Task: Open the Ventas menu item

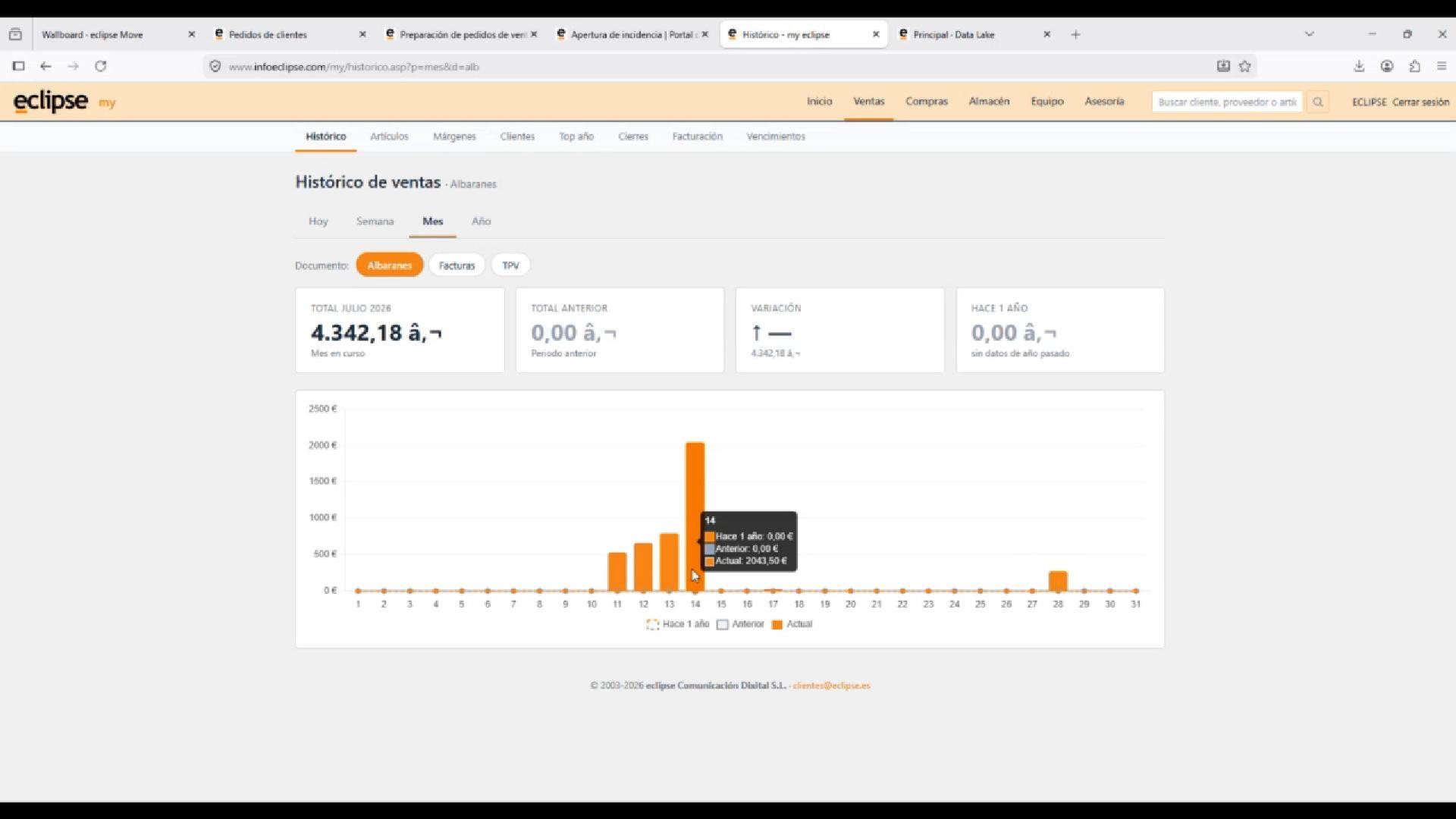Action: pyautogui.click(x=869, y=101)
